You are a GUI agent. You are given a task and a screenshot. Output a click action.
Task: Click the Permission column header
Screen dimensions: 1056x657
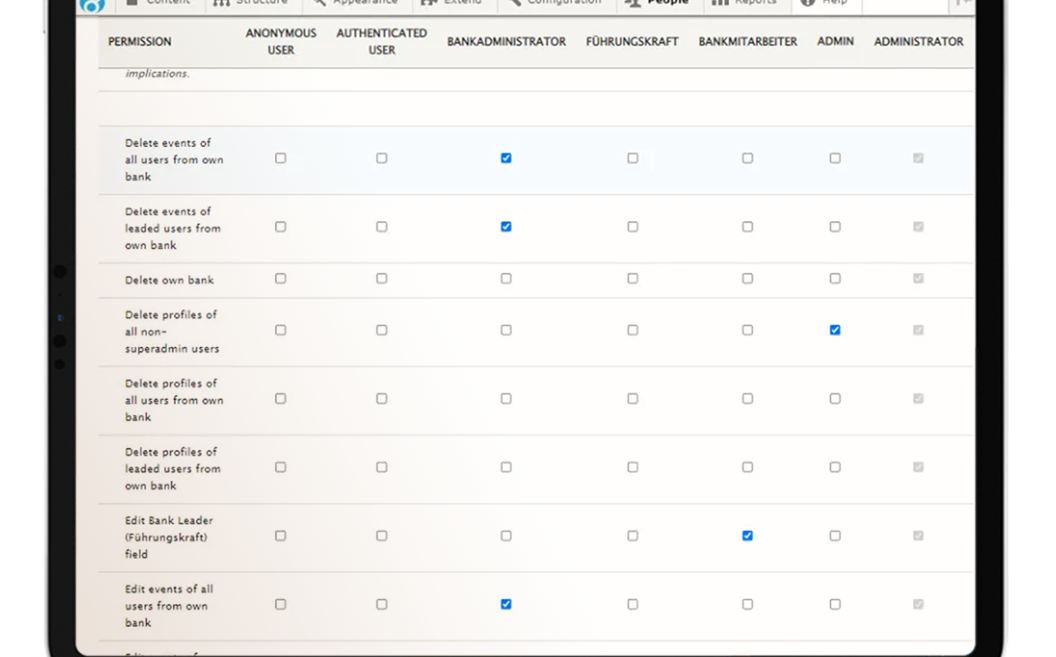point(139,42)
